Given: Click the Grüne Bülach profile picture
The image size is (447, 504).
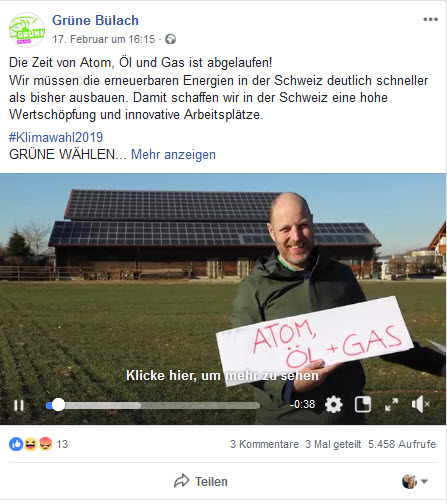Looking at the screenshot, I should 27,30.
